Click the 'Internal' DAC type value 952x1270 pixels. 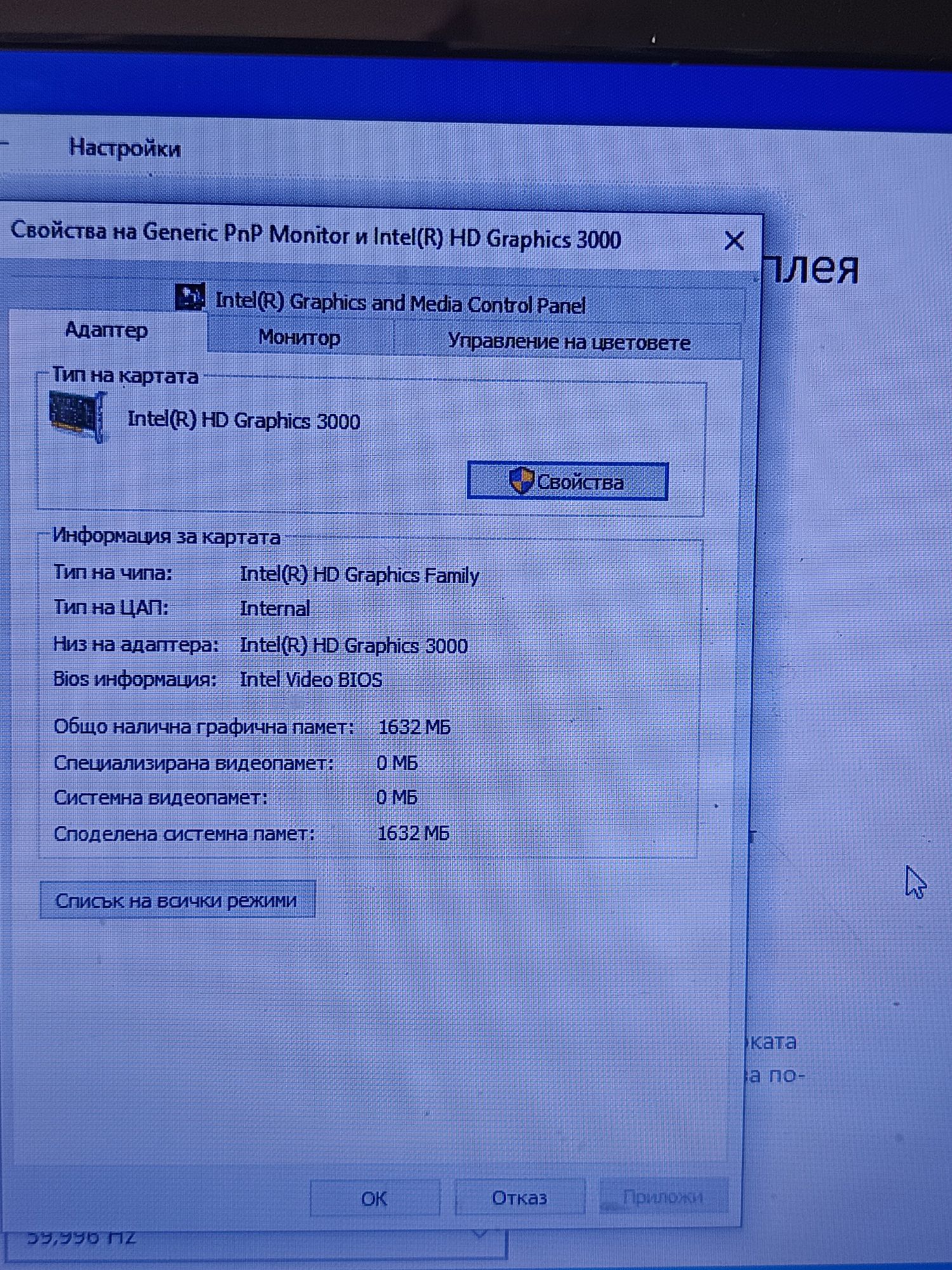[275, 609]
